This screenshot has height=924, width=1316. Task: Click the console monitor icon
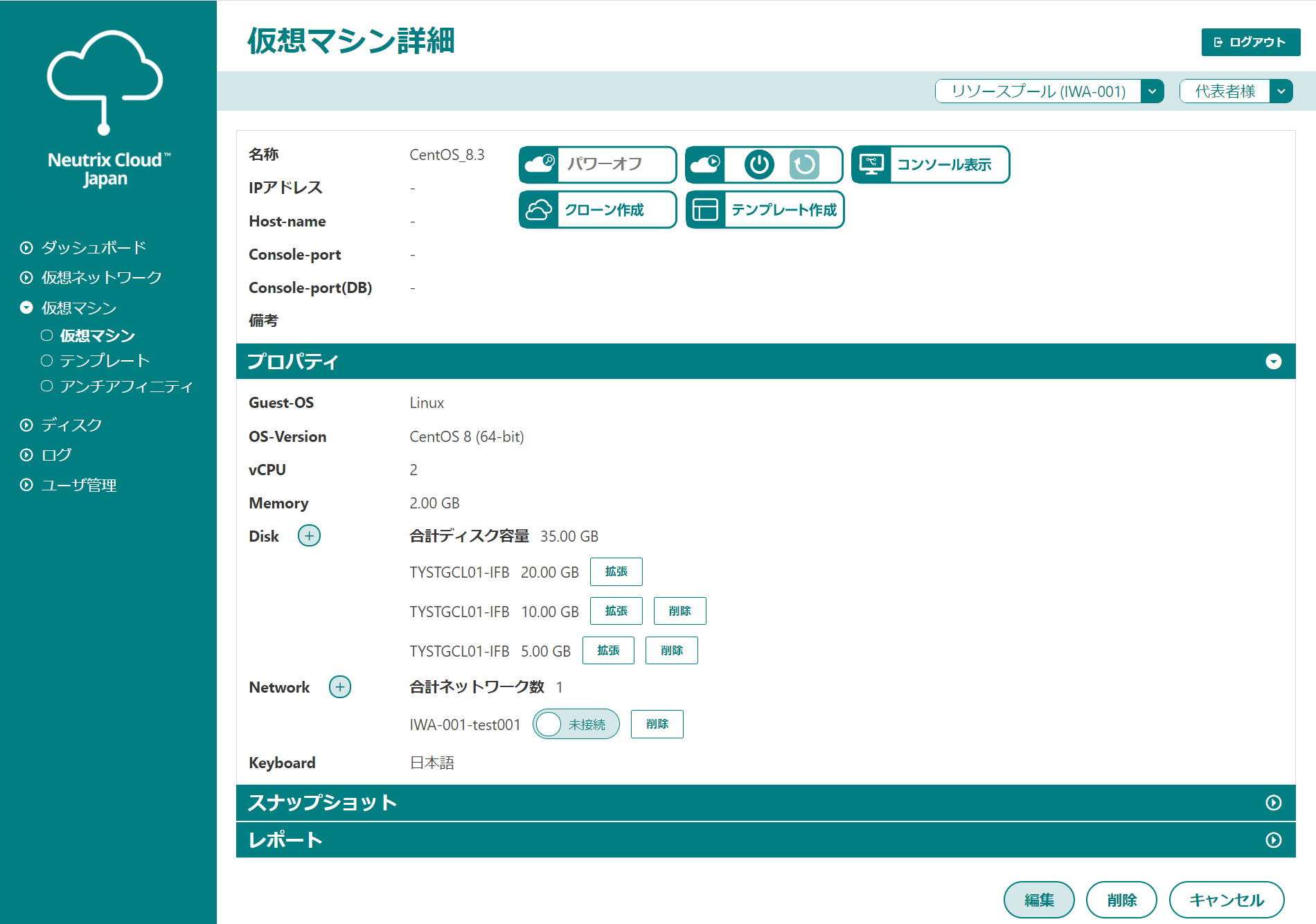[871, 164]
